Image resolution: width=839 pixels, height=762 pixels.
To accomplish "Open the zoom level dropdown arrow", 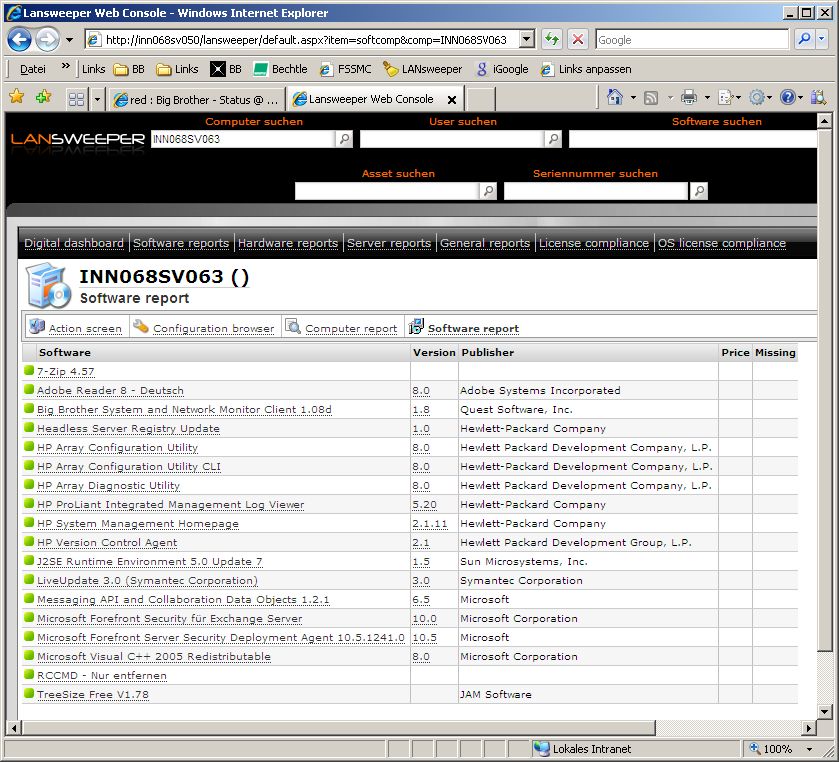I will pos(808,749).
